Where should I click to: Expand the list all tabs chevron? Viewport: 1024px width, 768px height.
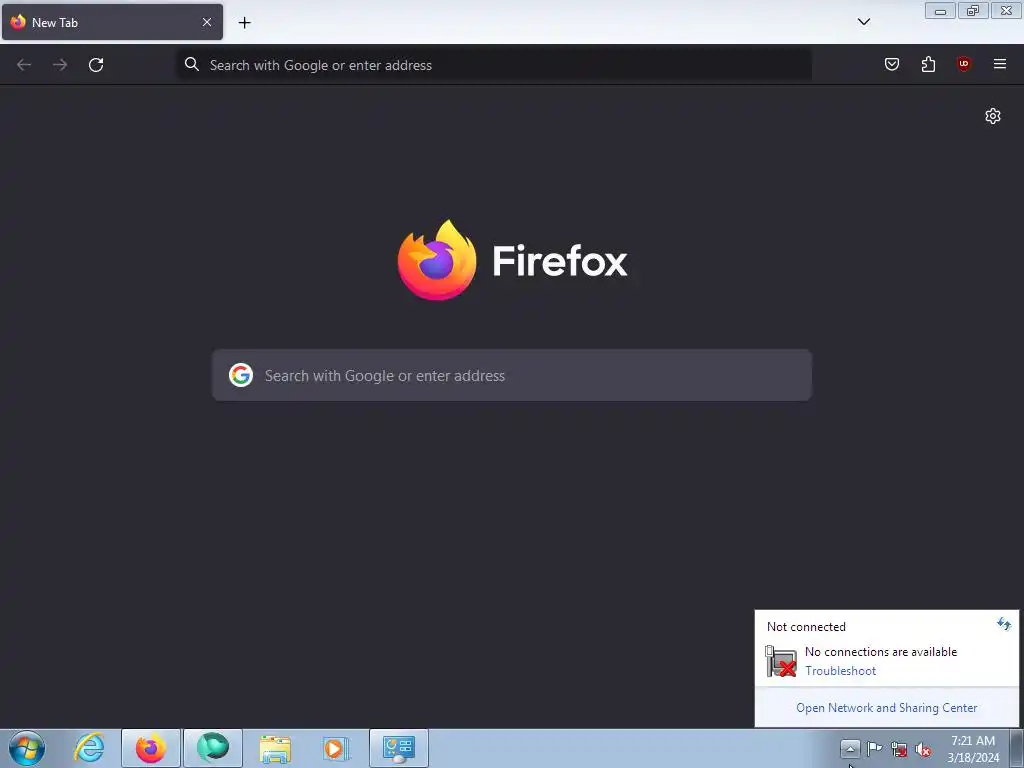point(863,22)
